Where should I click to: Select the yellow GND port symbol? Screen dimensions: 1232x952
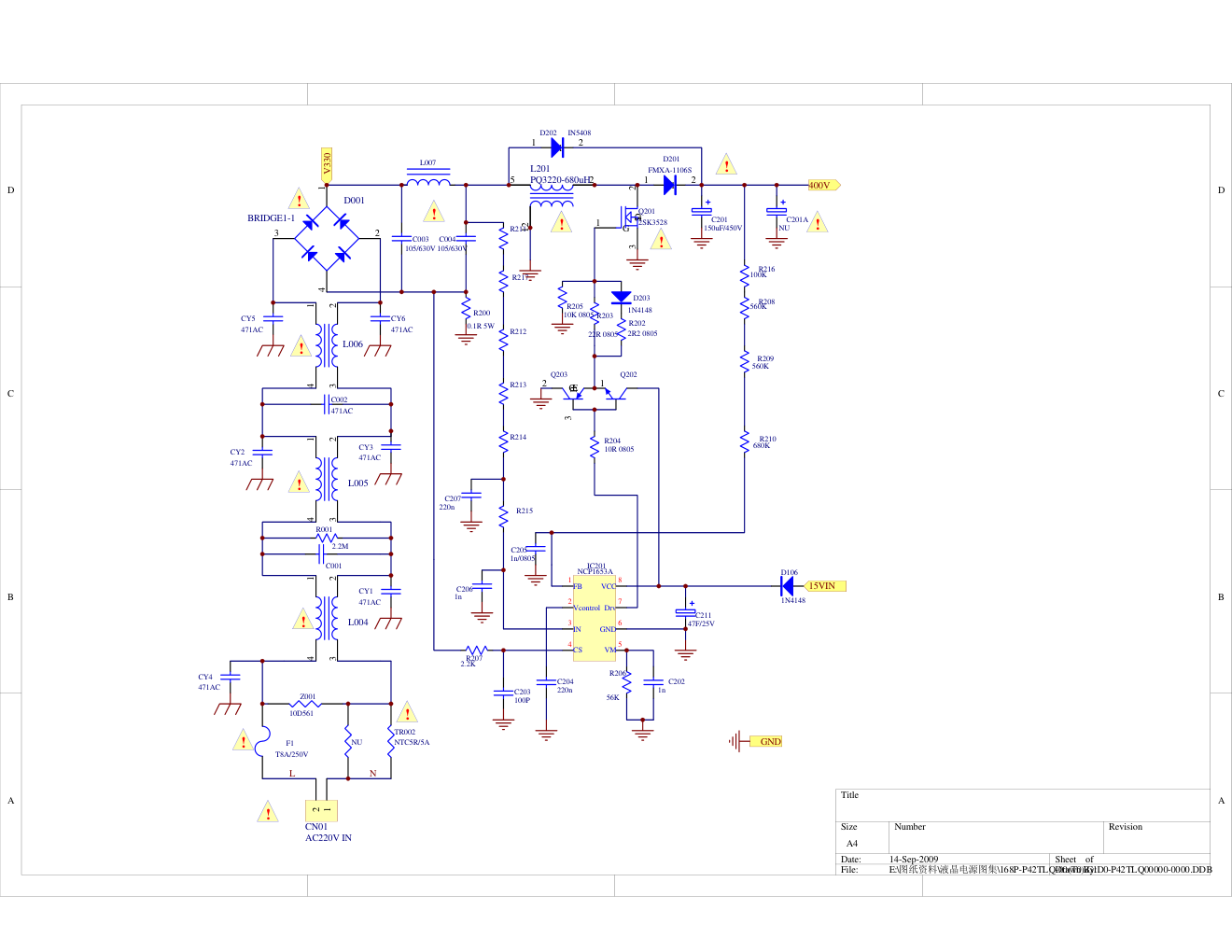[767, 742]
